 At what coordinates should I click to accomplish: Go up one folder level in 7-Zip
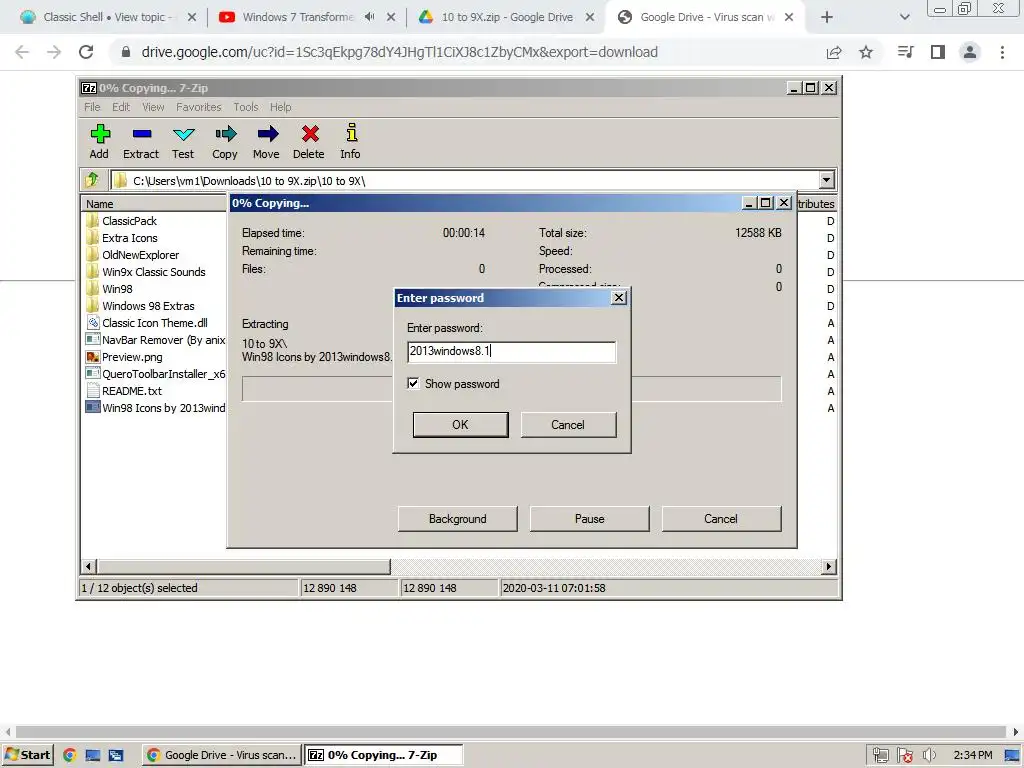tap(92, 180)
